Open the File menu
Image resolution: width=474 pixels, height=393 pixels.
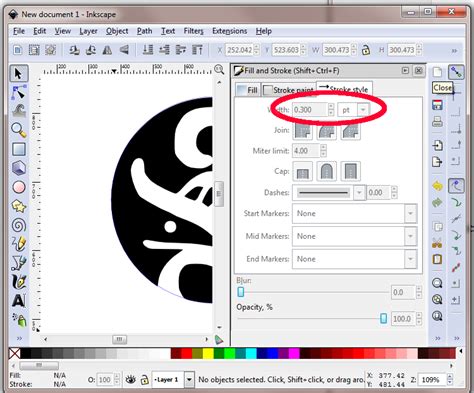click(x=19, y=31)
